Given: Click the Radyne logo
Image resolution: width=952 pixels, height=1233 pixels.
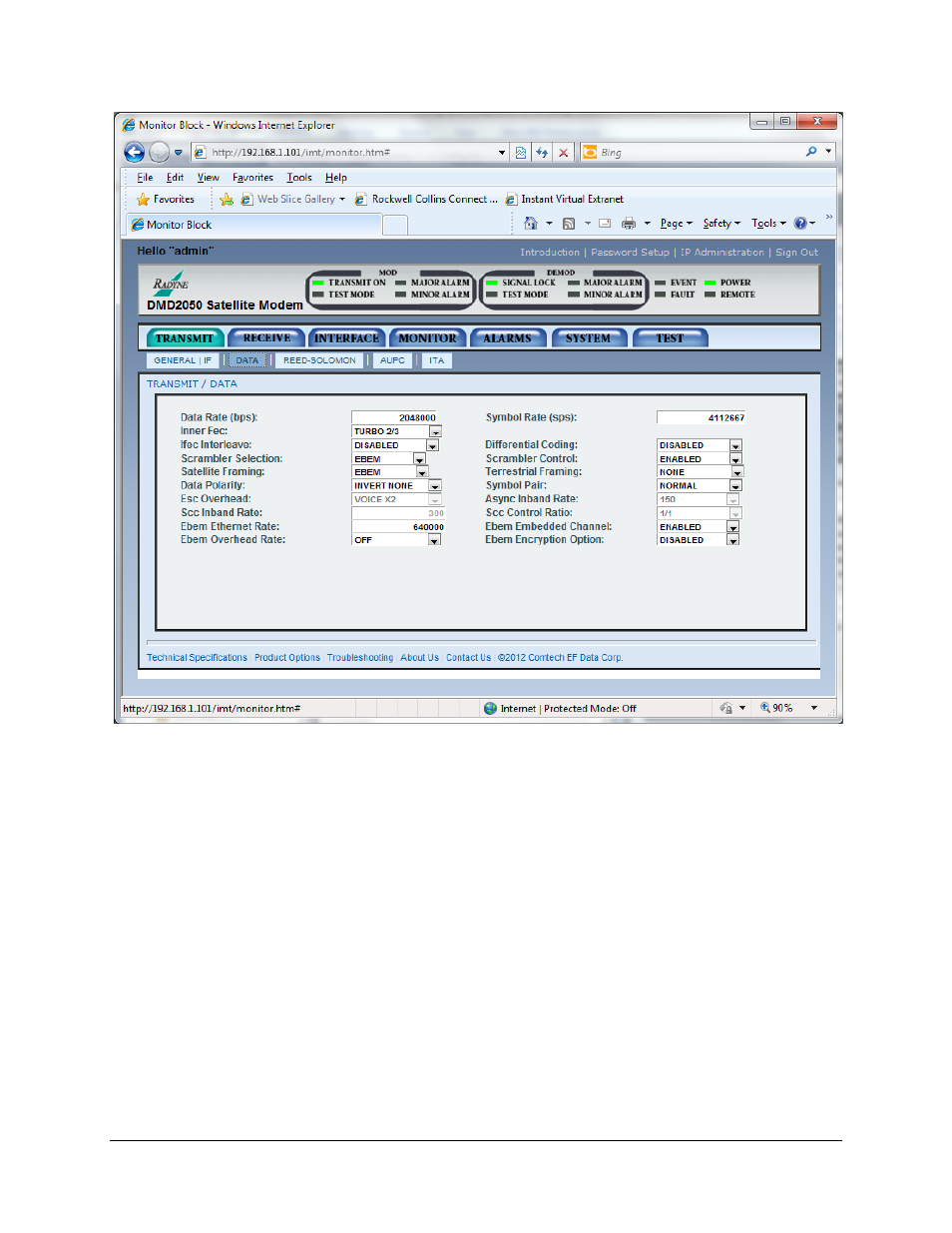Looking at the screenshot, I should tap(171, 284).
